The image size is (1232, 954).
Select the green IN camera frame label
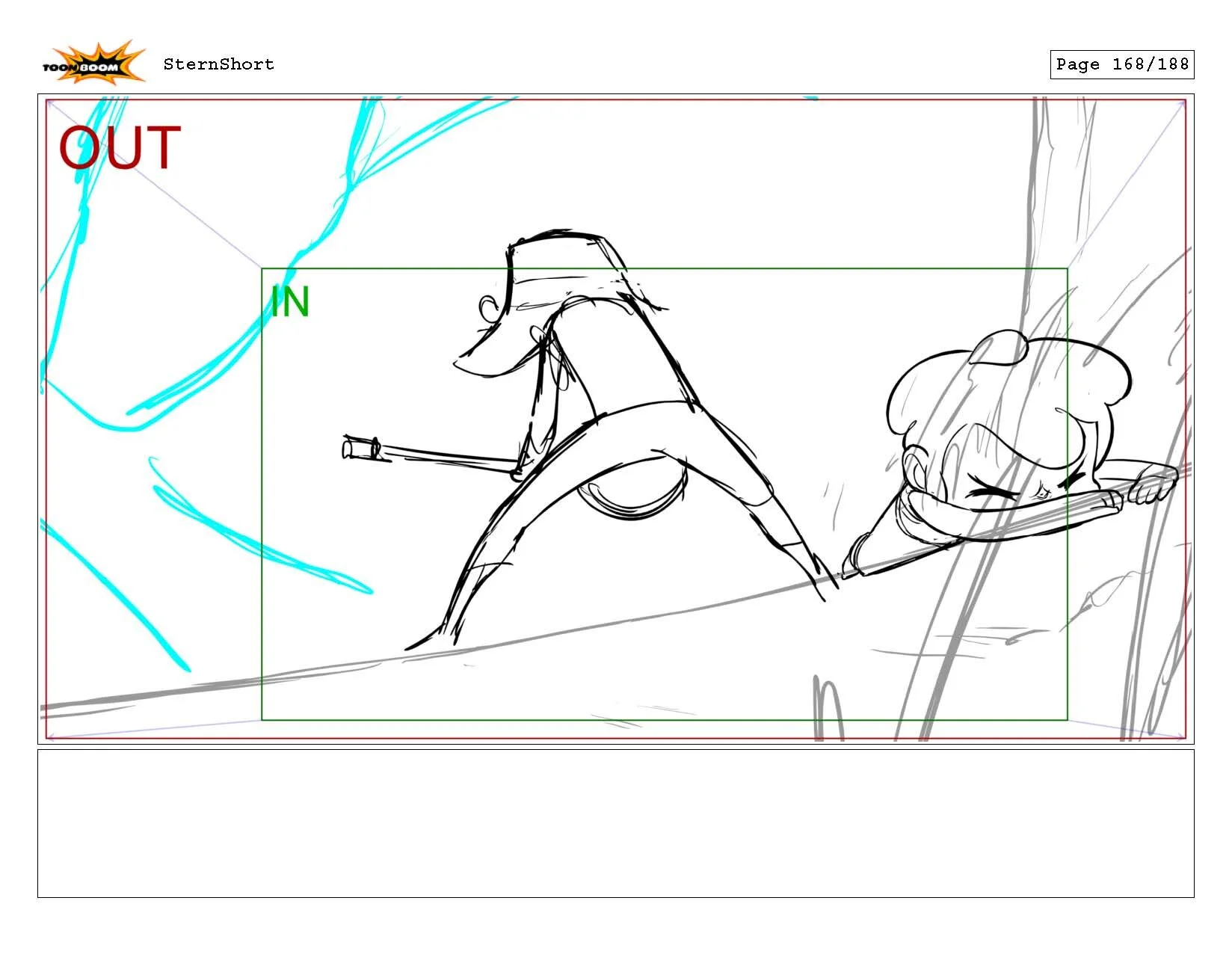click(x=292, y=302)
